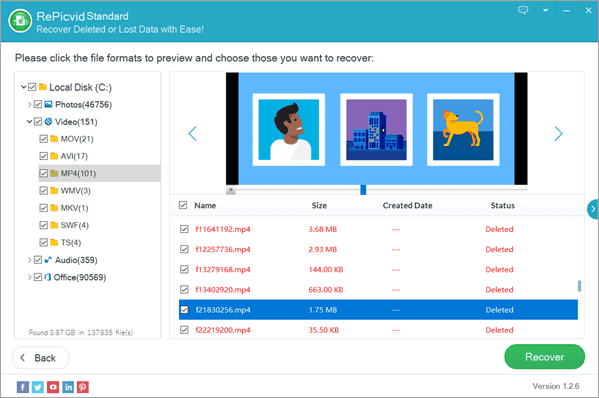Uncheck the f21830256.mp4 file checkbox
The height and width of the screenshot is (398, 599).
pos(184,309)
